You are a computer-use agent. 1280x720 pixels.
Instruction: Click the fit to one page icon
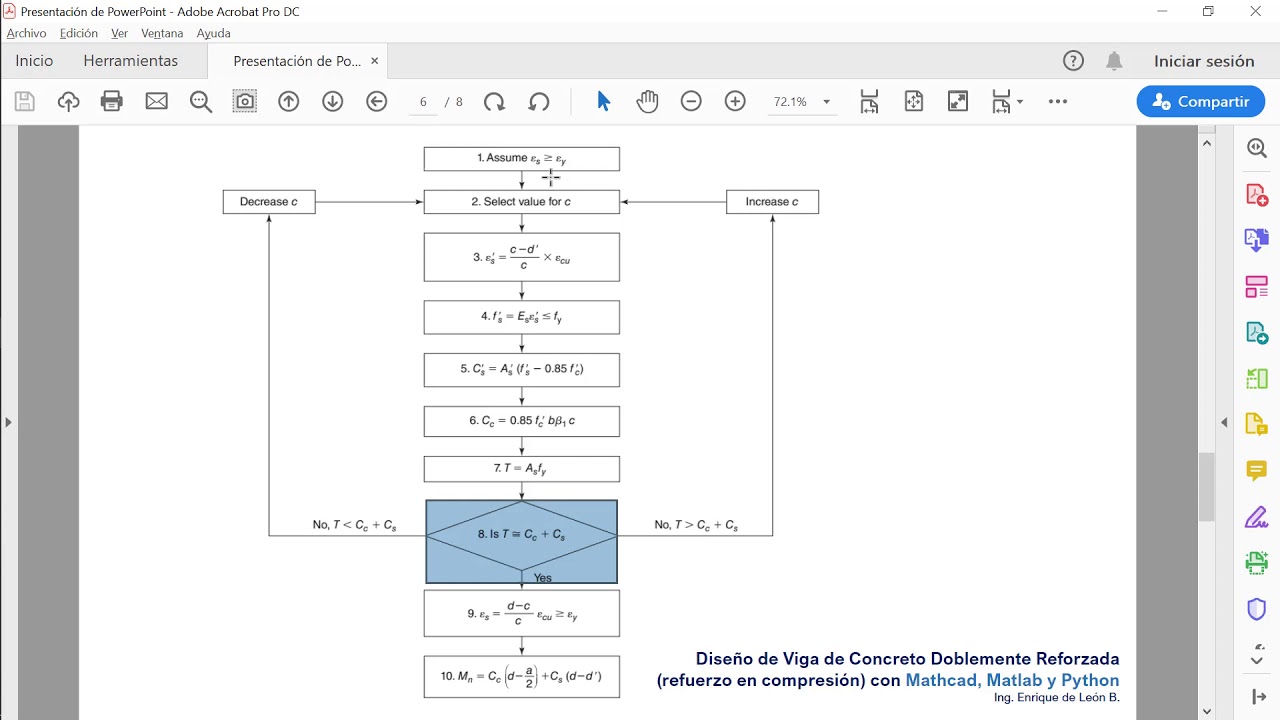[913, 101]
